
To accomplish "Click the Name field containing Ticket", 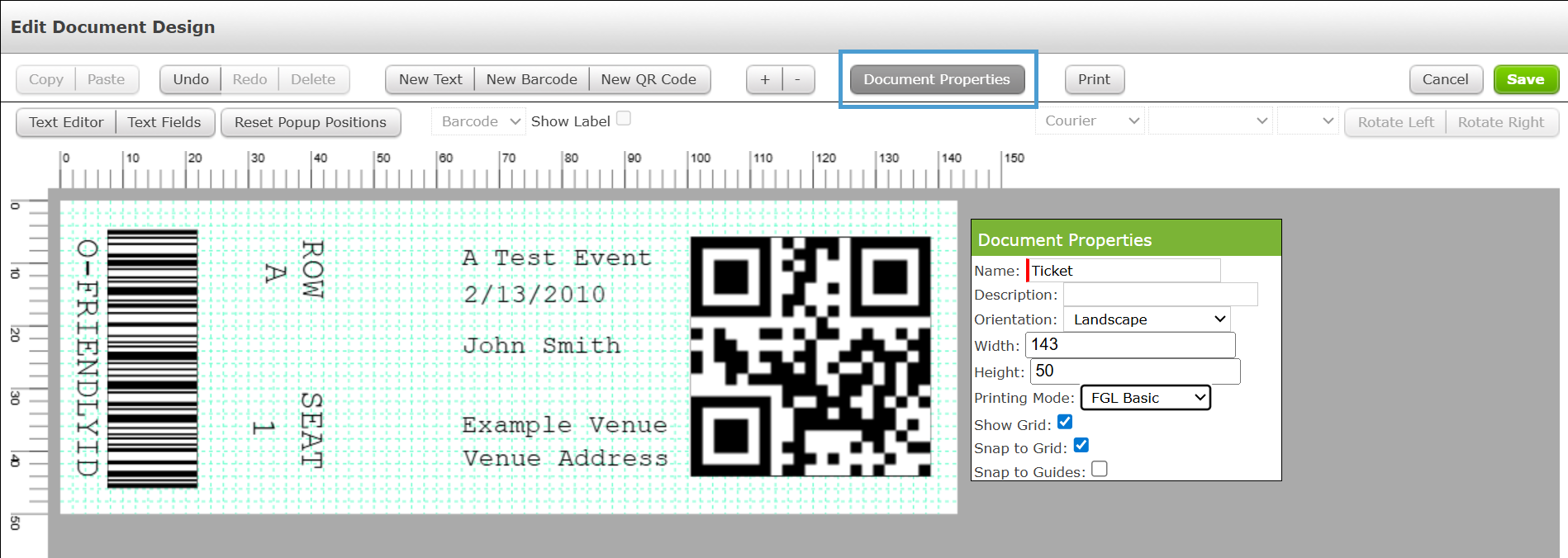I will click(1124, 271).
